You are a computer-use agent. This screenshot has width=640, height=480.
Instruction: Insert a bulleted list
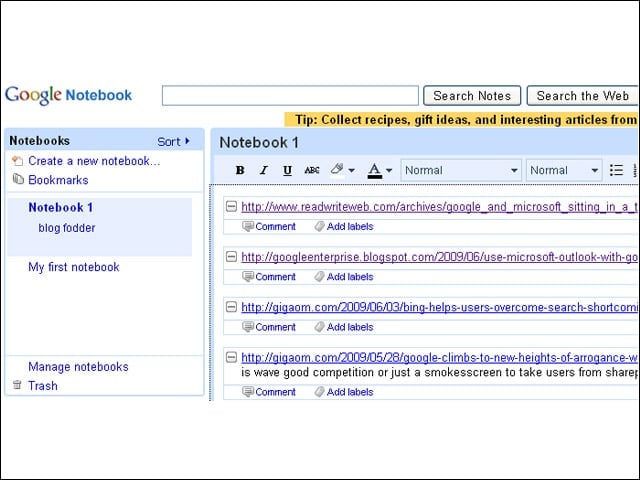point(616,170)
